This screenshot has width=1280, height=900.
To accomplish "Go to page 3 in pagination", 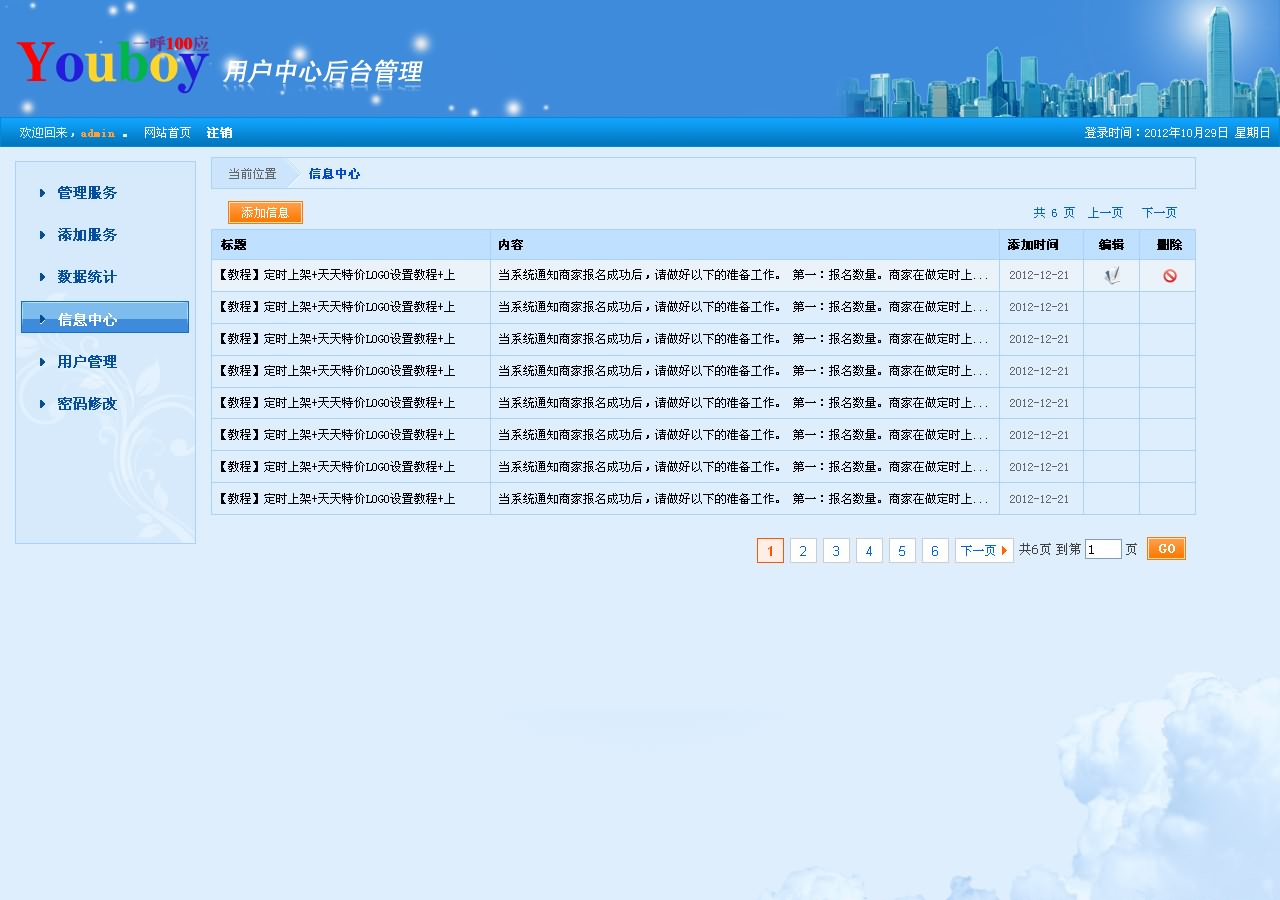I will pyautogui.click(x=836, y=551).
